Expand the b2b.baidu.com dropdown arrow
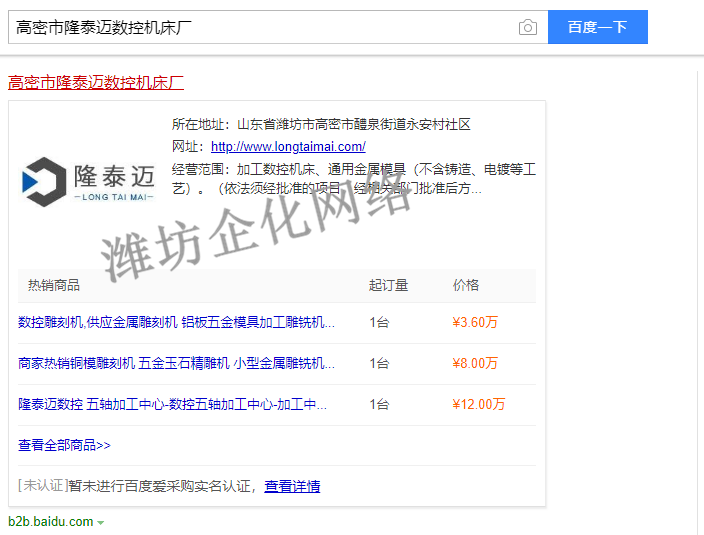704x535 pixels. [101, 523]
